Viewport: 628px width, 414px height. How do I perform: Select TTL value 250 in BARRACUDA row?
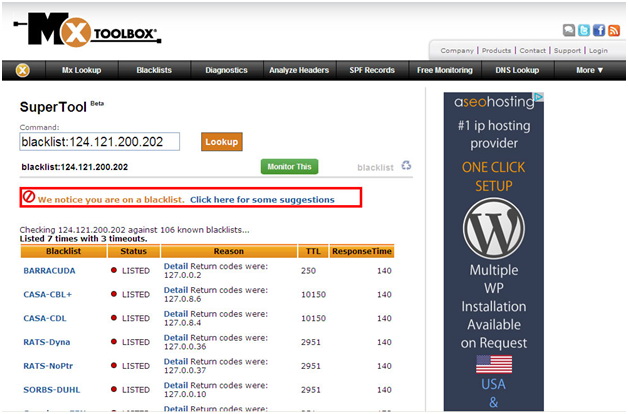coord(308,271)
